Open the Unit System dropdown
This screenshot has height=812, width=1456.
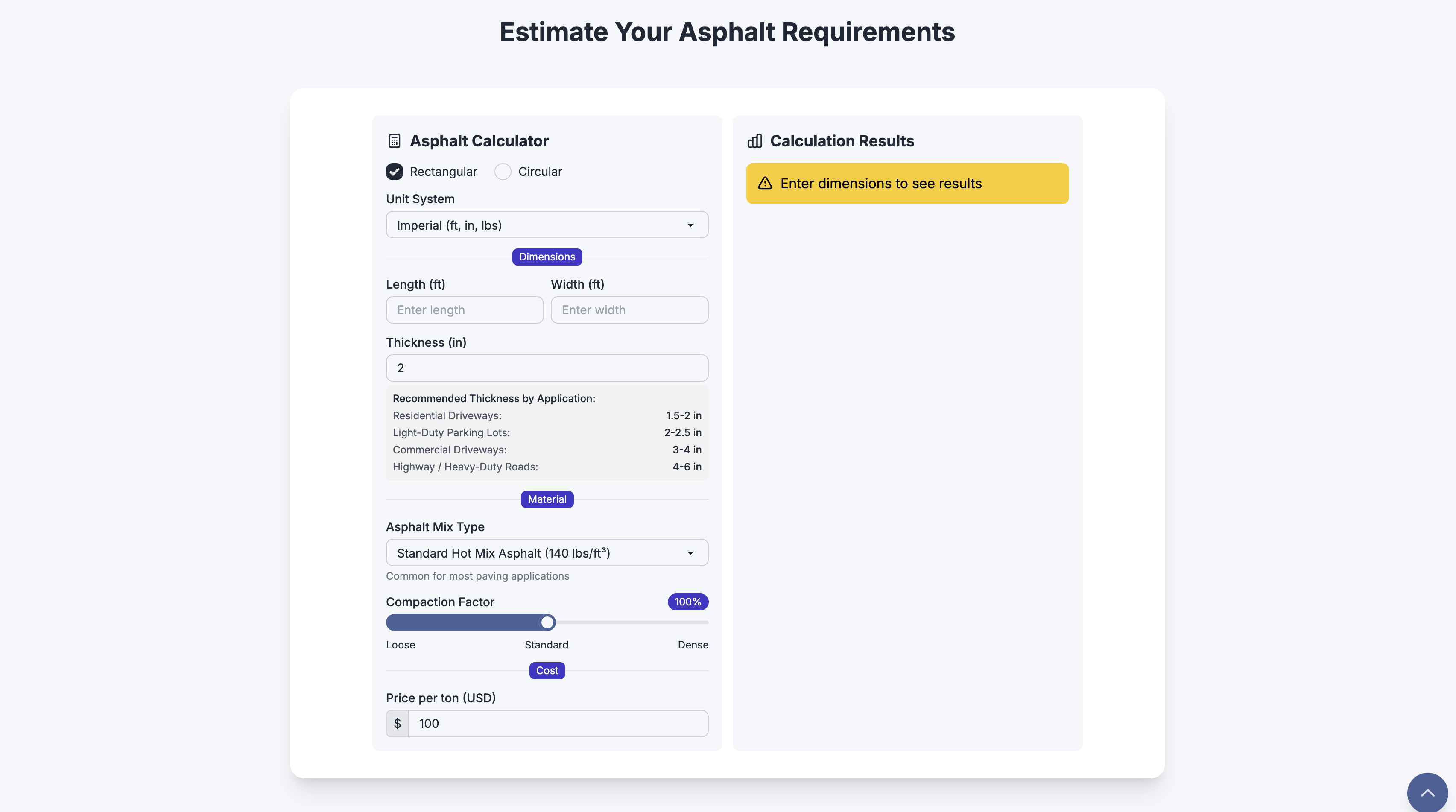547,225
